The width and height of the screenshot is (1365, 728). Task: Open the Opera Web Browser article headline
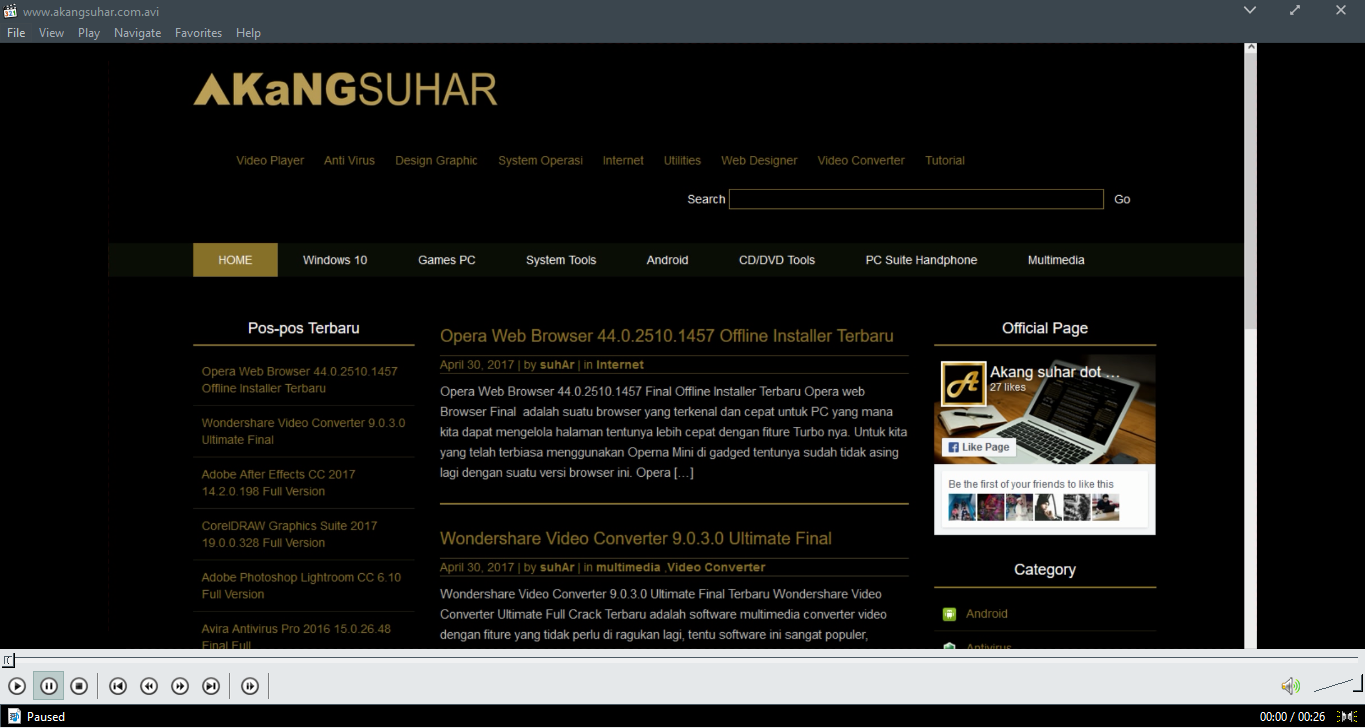click(x=667, y=336)
